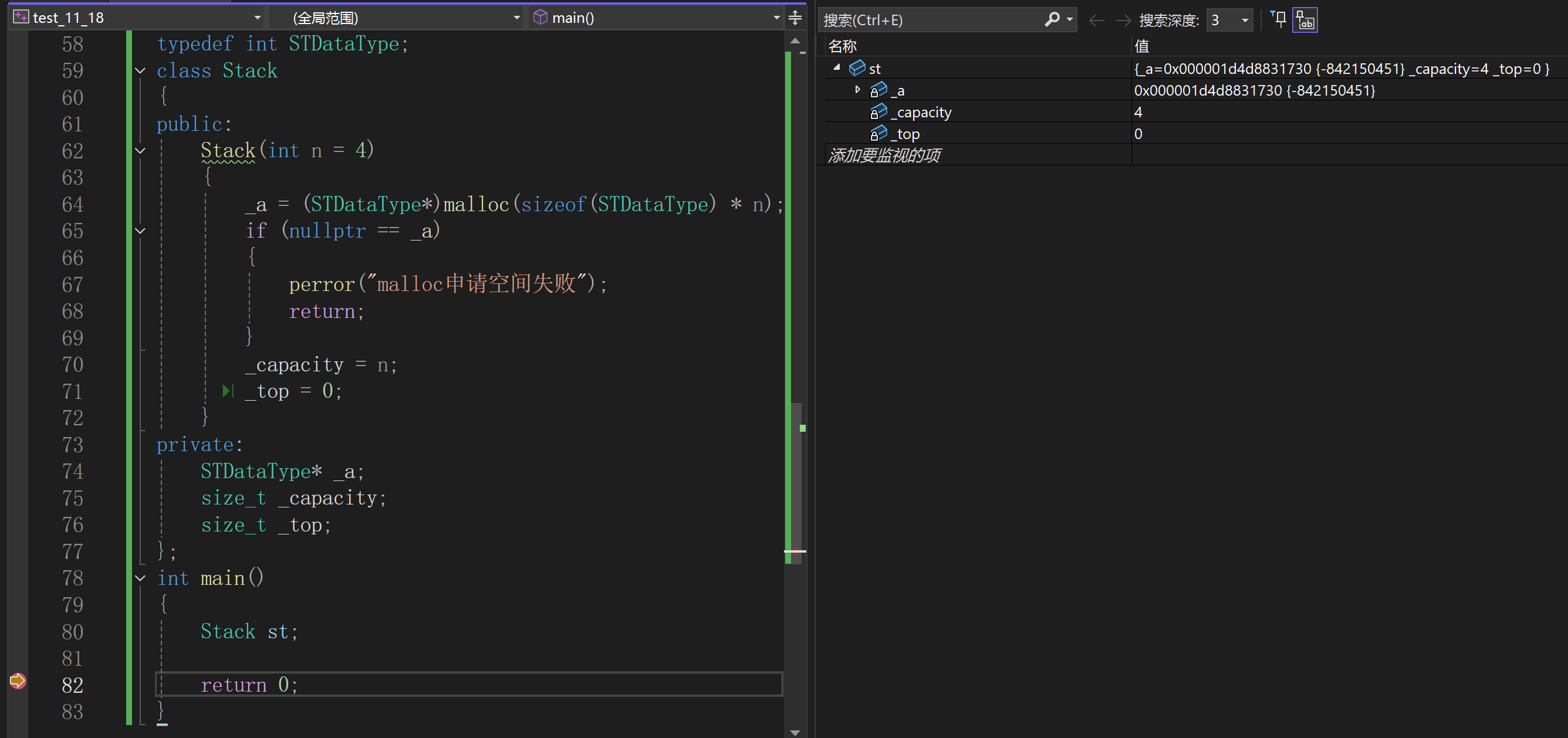Click the add item to watch row

click(x=884, y=155)
